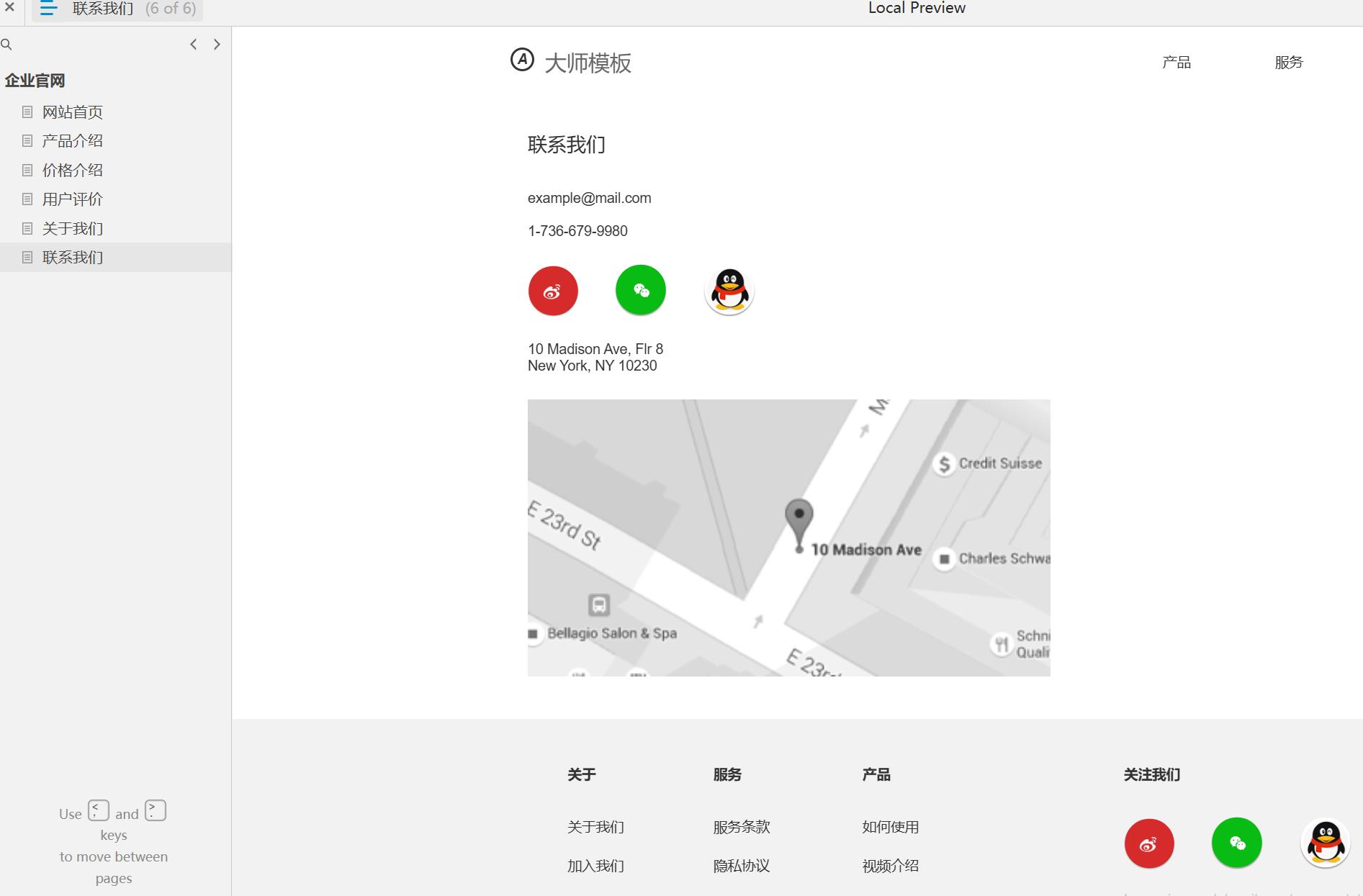
Task: Click the footer 关于 column heading
Action: coord(581,775)
